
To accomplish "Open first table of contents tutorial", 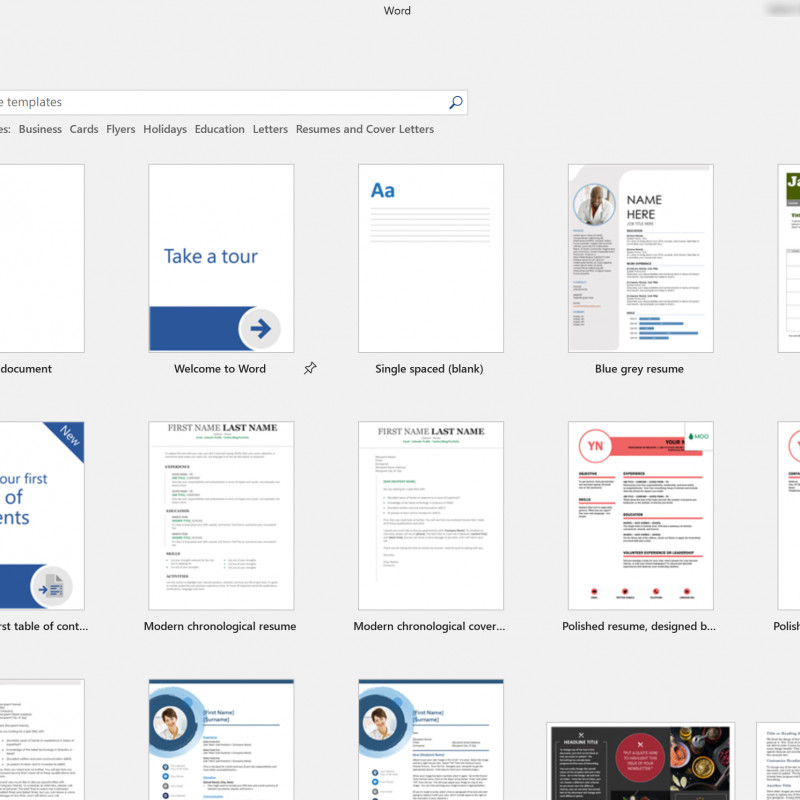I will point(42,515).
